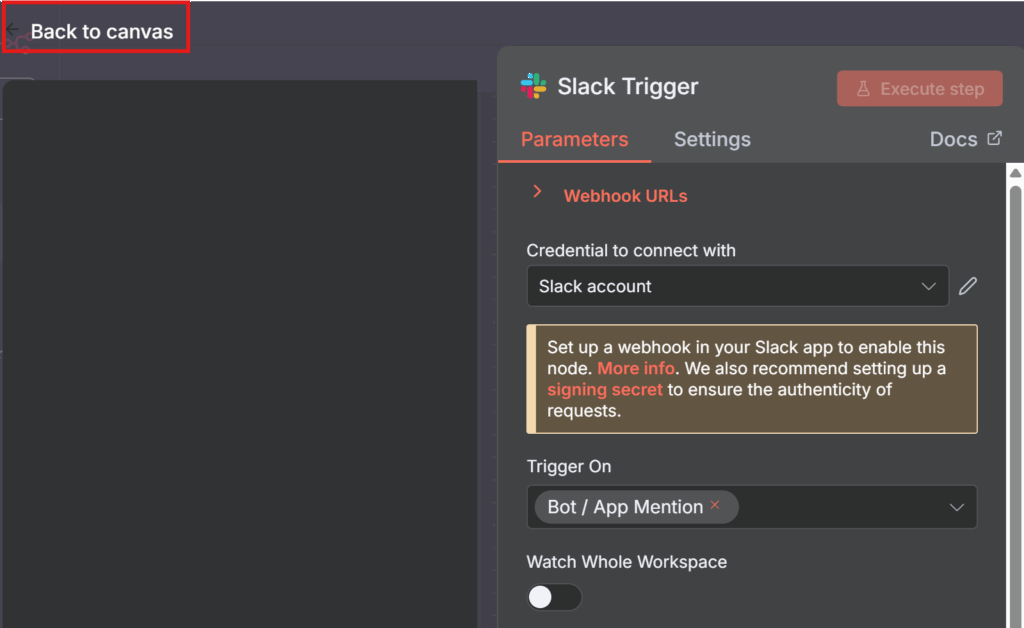Select the Parameters tab
The width and height of the screenshot is (1024, 628).
point(574,140)
